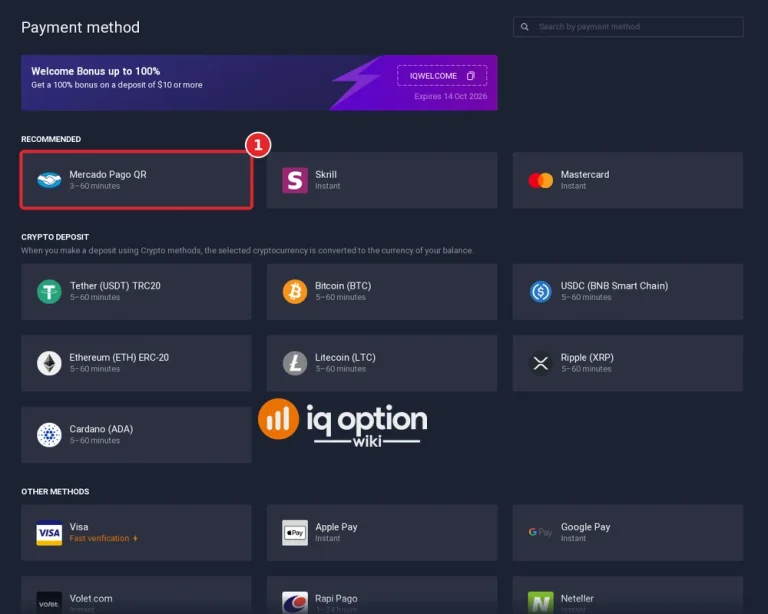Click '3–60 minutes' under Mercado Pago QR
The width and height of the screenshot is (768, 614).
coord(95,186)
